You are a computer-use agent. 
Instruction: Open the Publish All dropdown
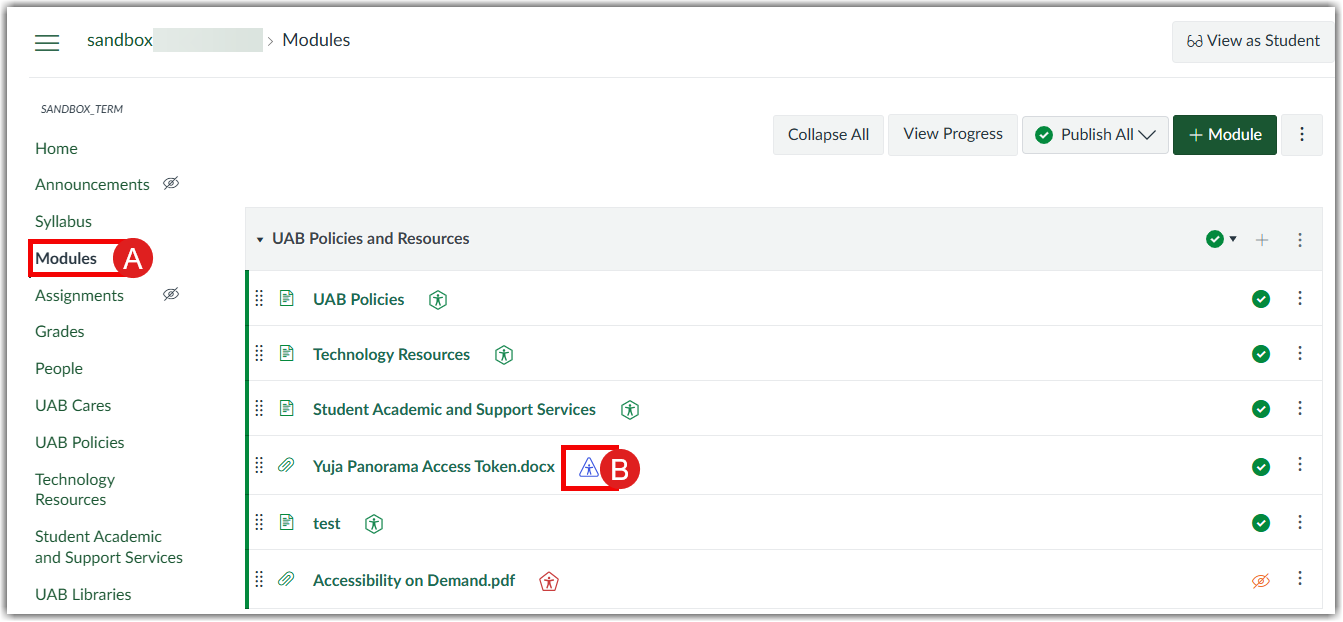(1095, 135)
